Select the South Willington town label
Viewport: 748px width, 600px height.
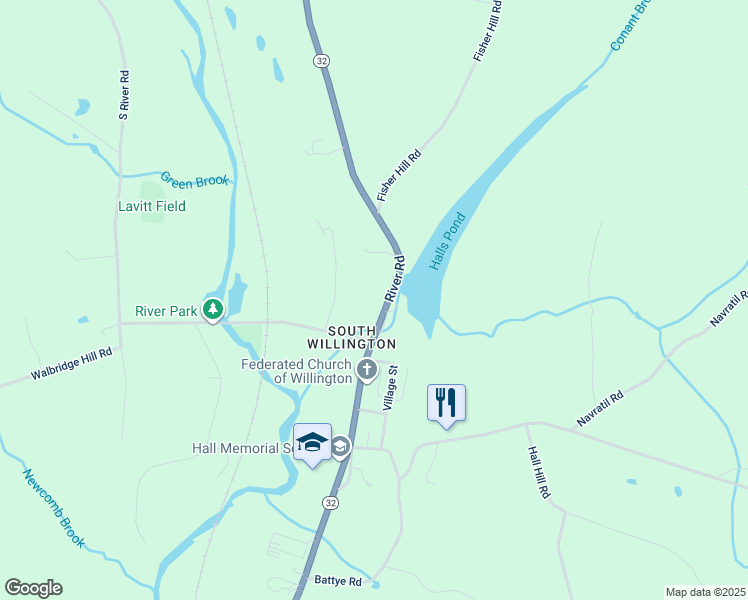(352, 338)
